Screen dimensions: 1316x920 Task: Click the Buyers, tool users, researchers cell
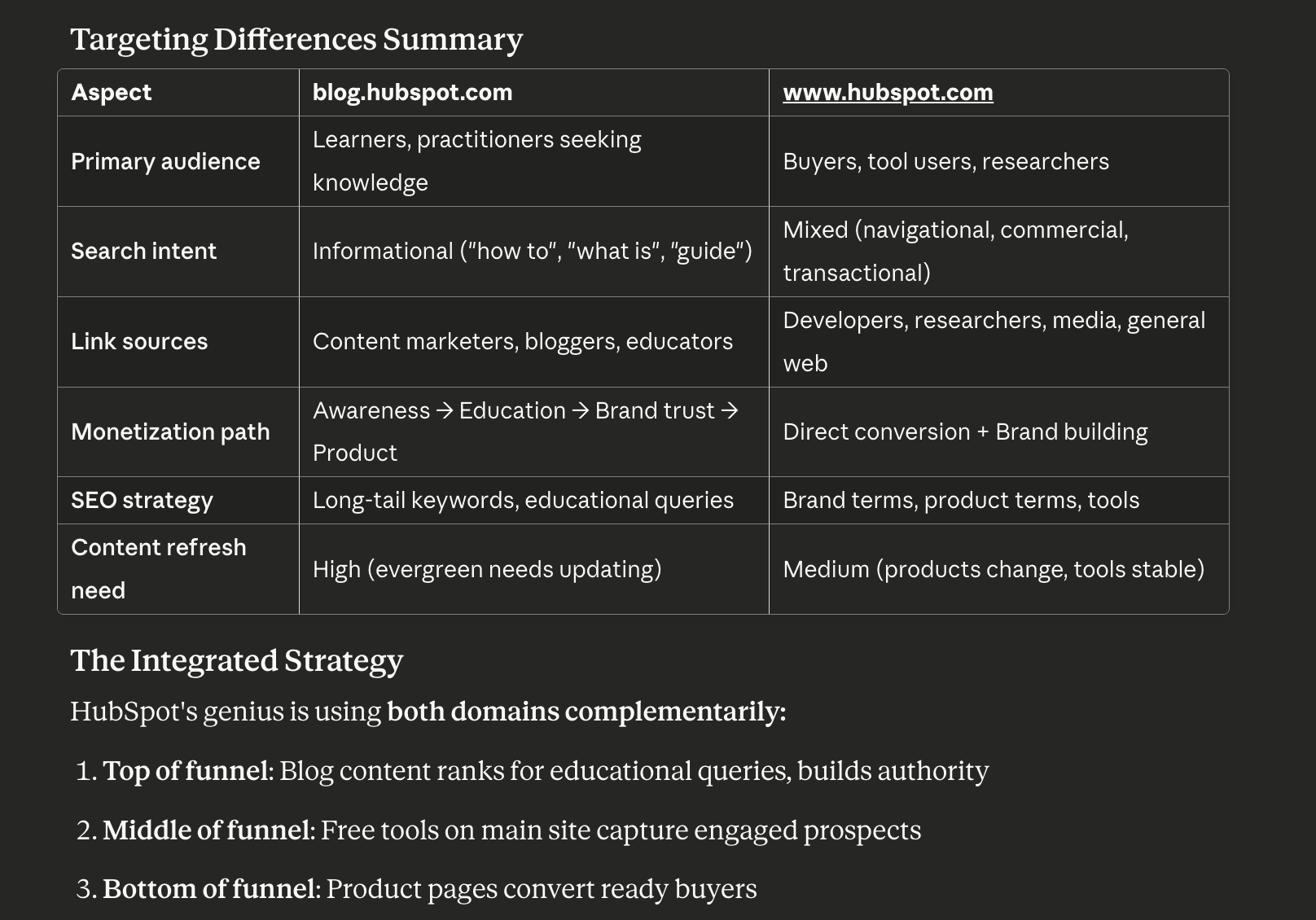pos(945,161)
